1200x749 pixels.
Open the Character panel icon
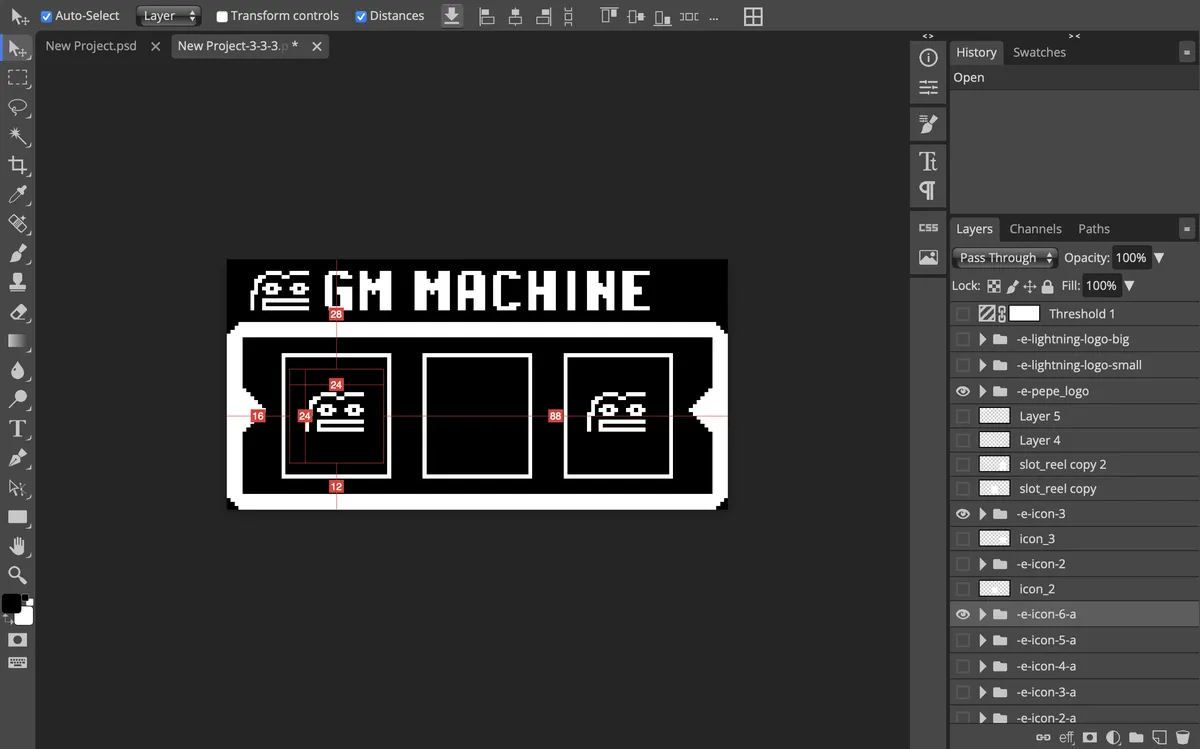click(x=928, y=161)
